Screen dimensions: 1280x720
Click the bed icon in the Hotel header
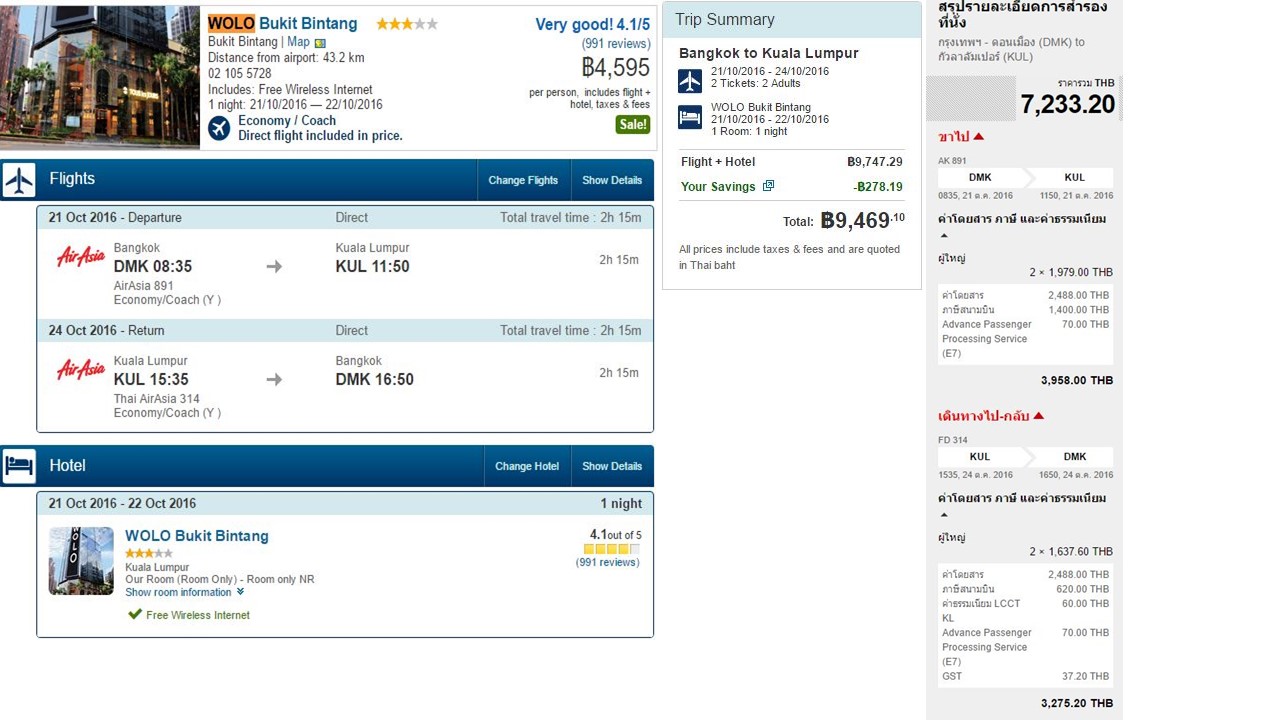click(19, 466)
